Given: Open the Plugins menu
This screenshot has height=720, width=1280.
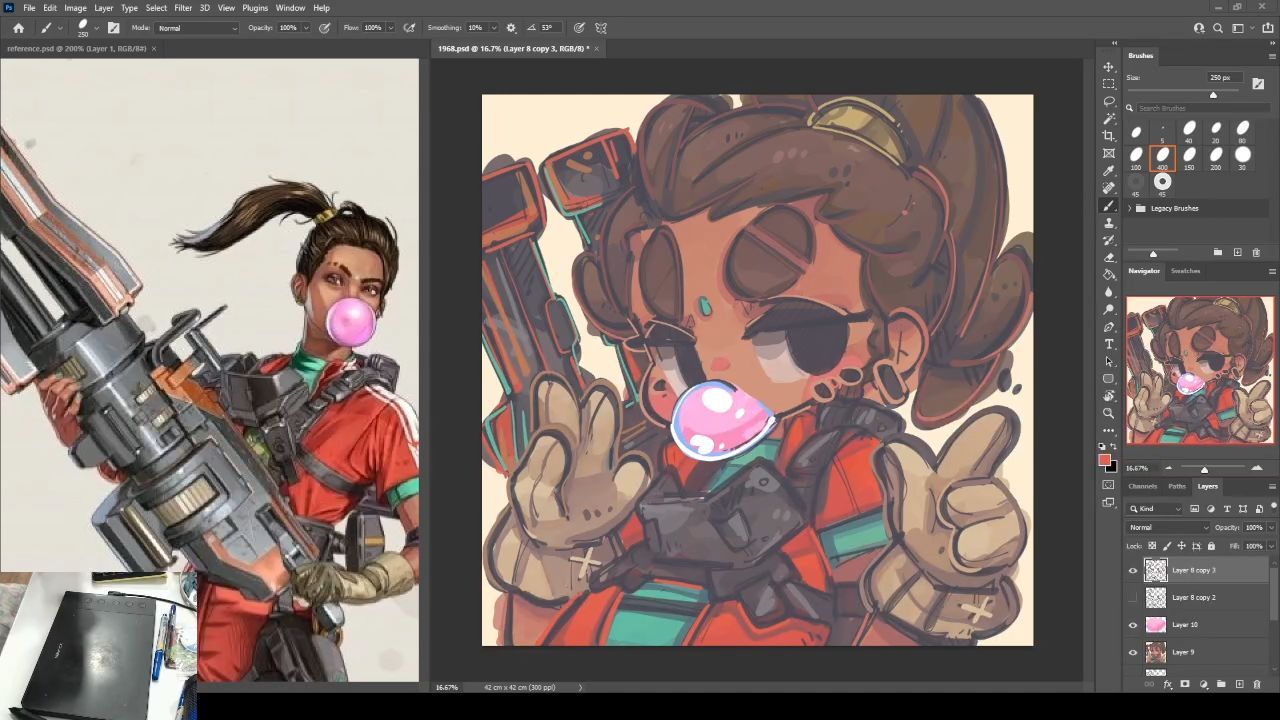Looking at the screenshot, I should tap(255, 8).
